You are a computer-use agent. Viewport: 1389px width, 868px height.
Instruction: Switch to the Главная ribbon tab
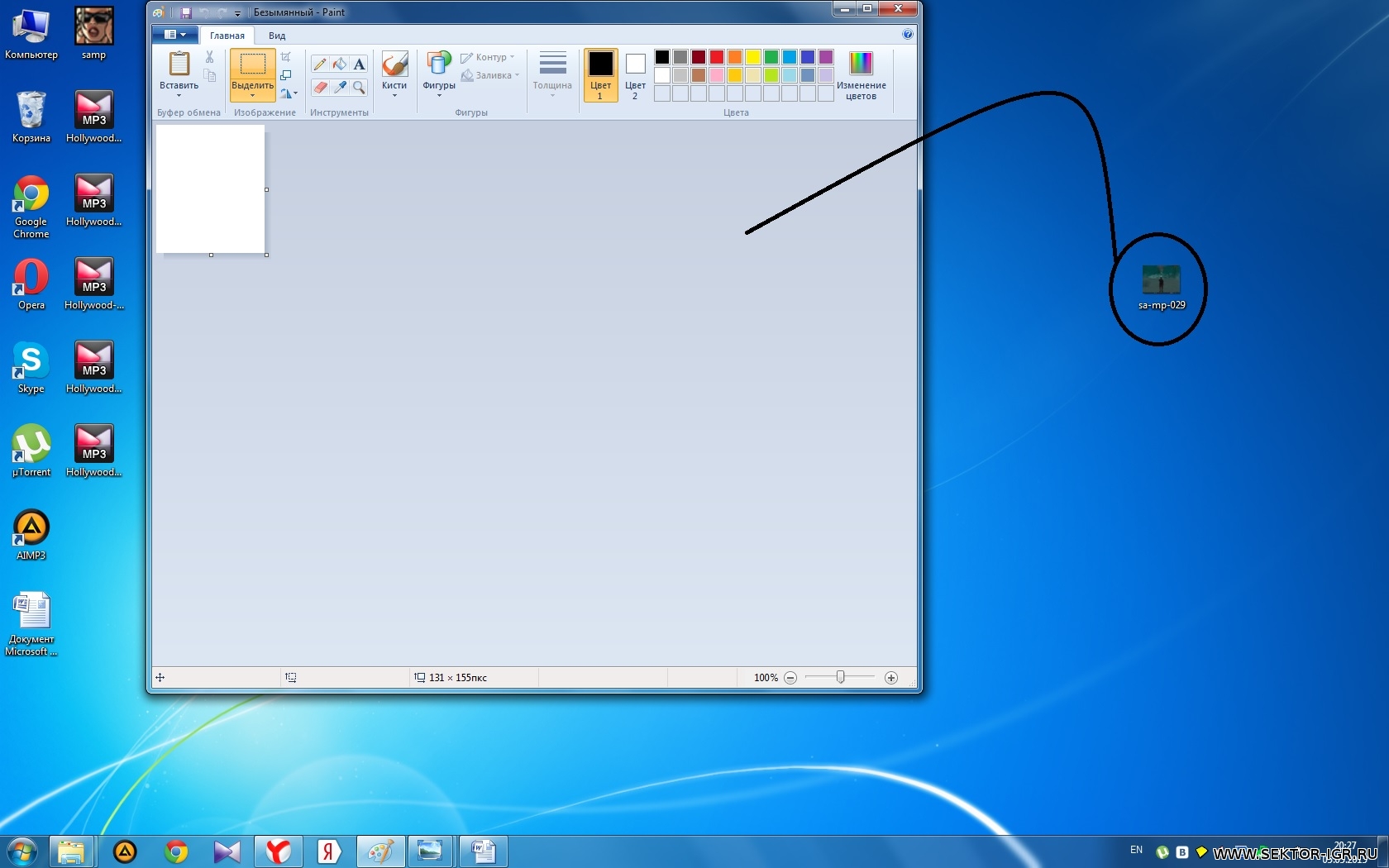(227, 36)
